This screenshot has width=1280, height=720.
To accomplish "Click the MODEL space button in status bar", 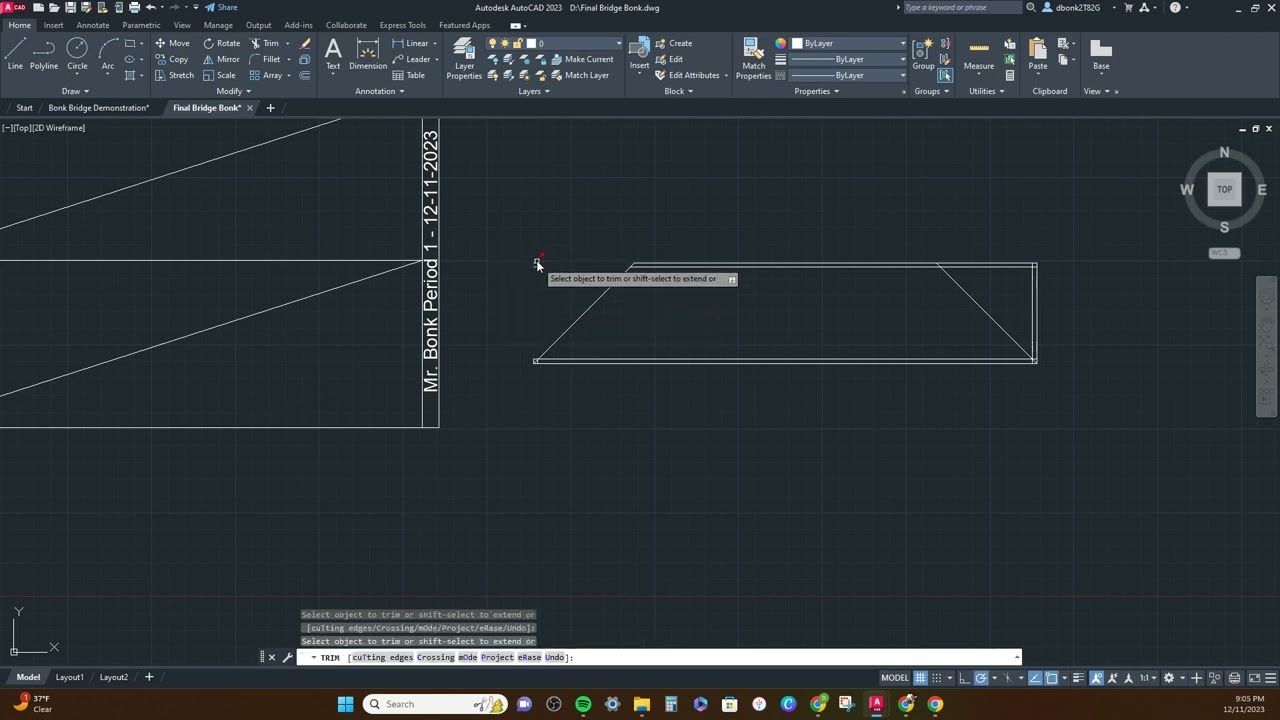I will [x=894, y=678].
